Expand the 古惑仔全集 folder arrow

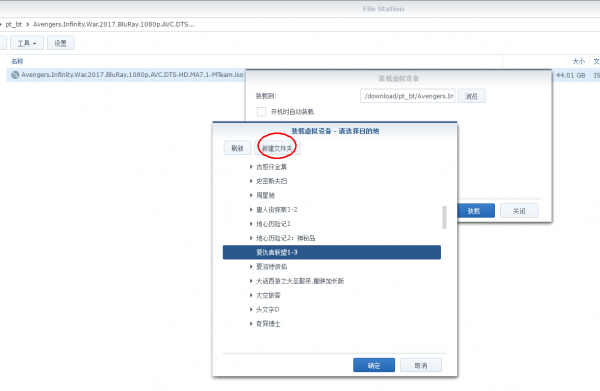click(x=251, y=167)
